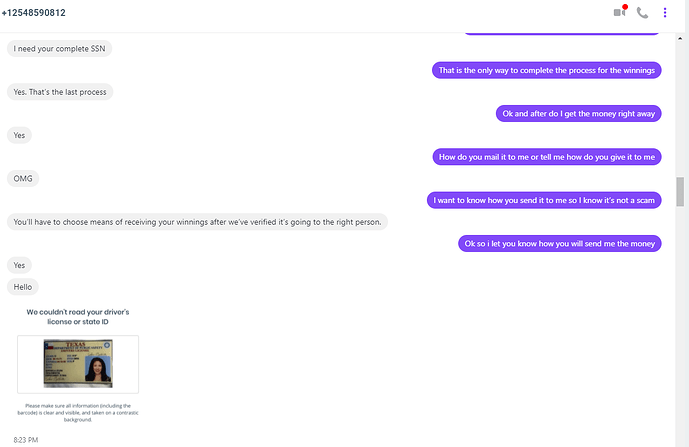Click the vertical scrollbar thumb
Viewport: 689px width, 447px height.
tap(680, 191)
